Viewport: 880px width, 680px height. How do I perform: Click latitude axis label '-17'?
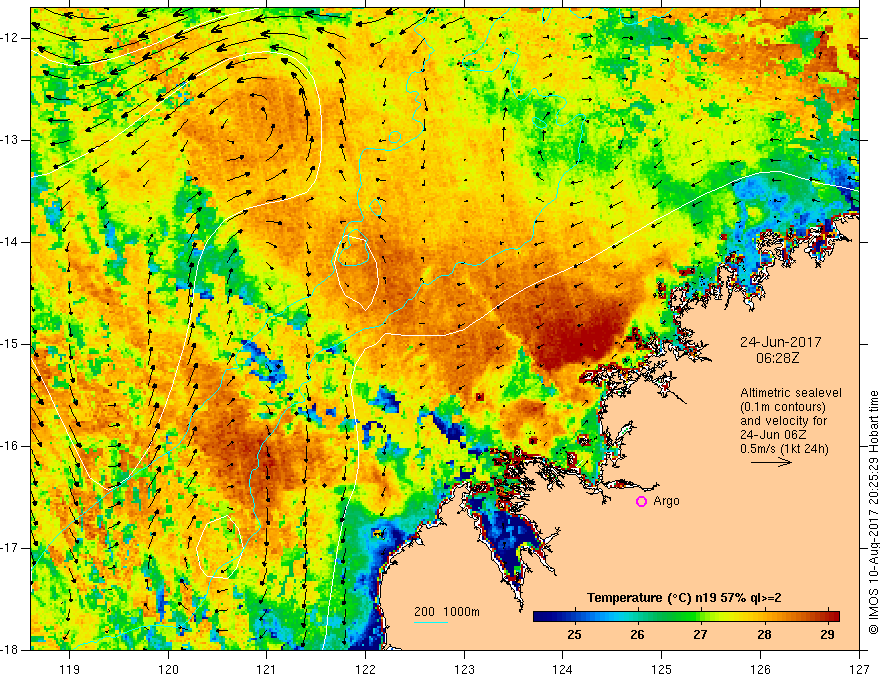point(11,548)
